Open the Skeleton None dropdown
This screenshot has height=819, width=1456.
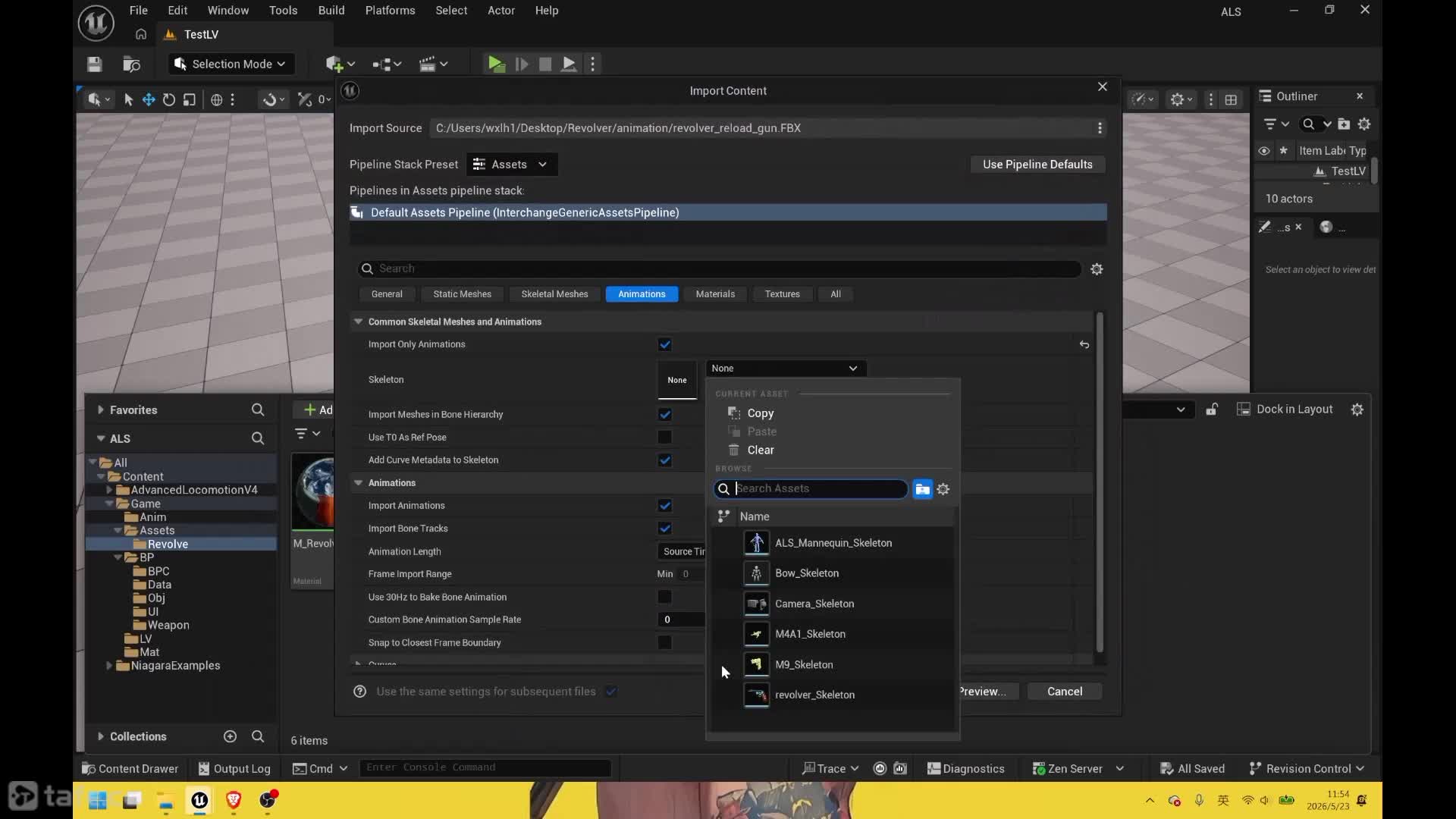click(786, 369)
